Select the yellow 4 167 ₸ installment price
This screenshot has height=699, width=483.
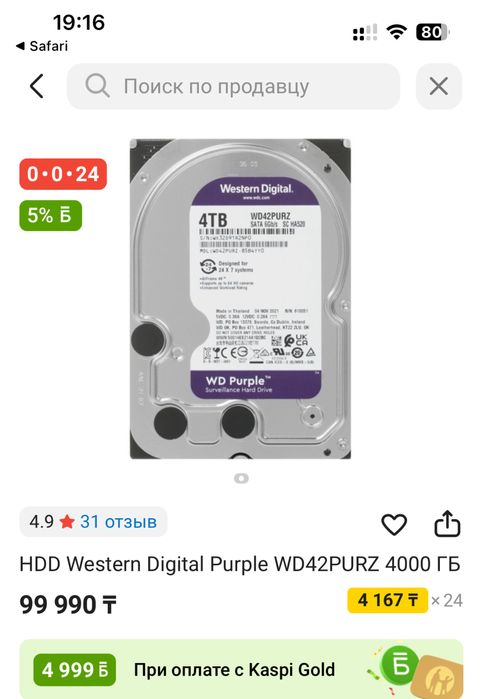tap(388, 600)
